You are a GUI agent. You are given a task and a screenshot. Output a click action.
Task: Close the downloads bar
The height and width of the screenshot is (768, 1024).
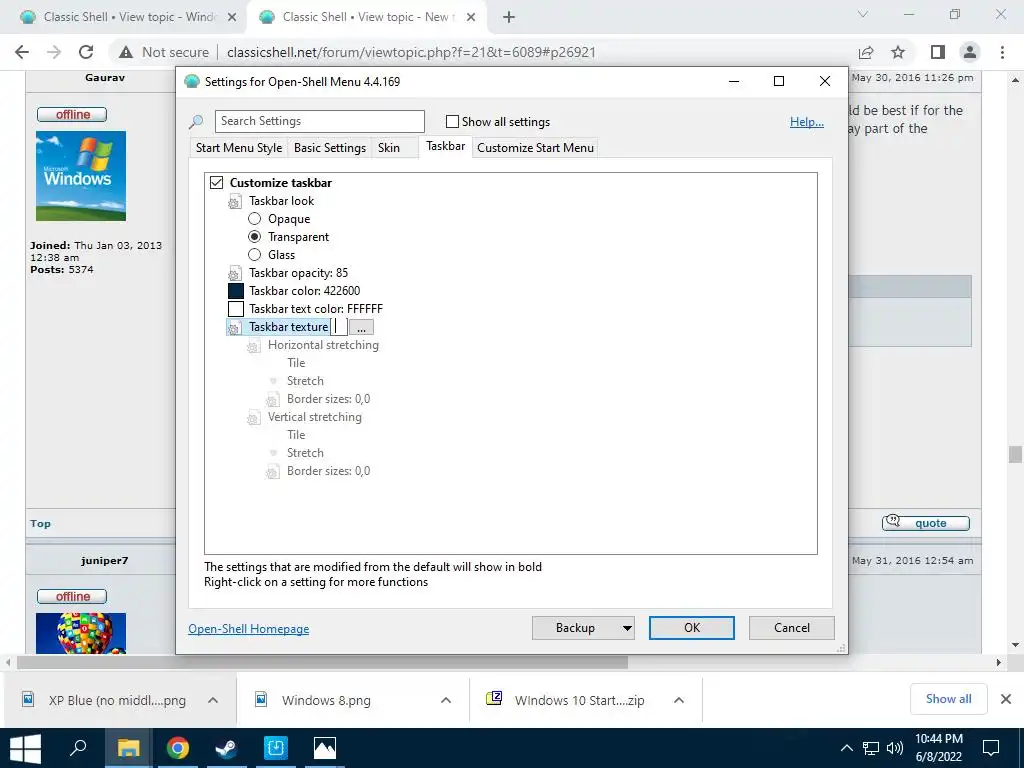tap(1006, 699)
